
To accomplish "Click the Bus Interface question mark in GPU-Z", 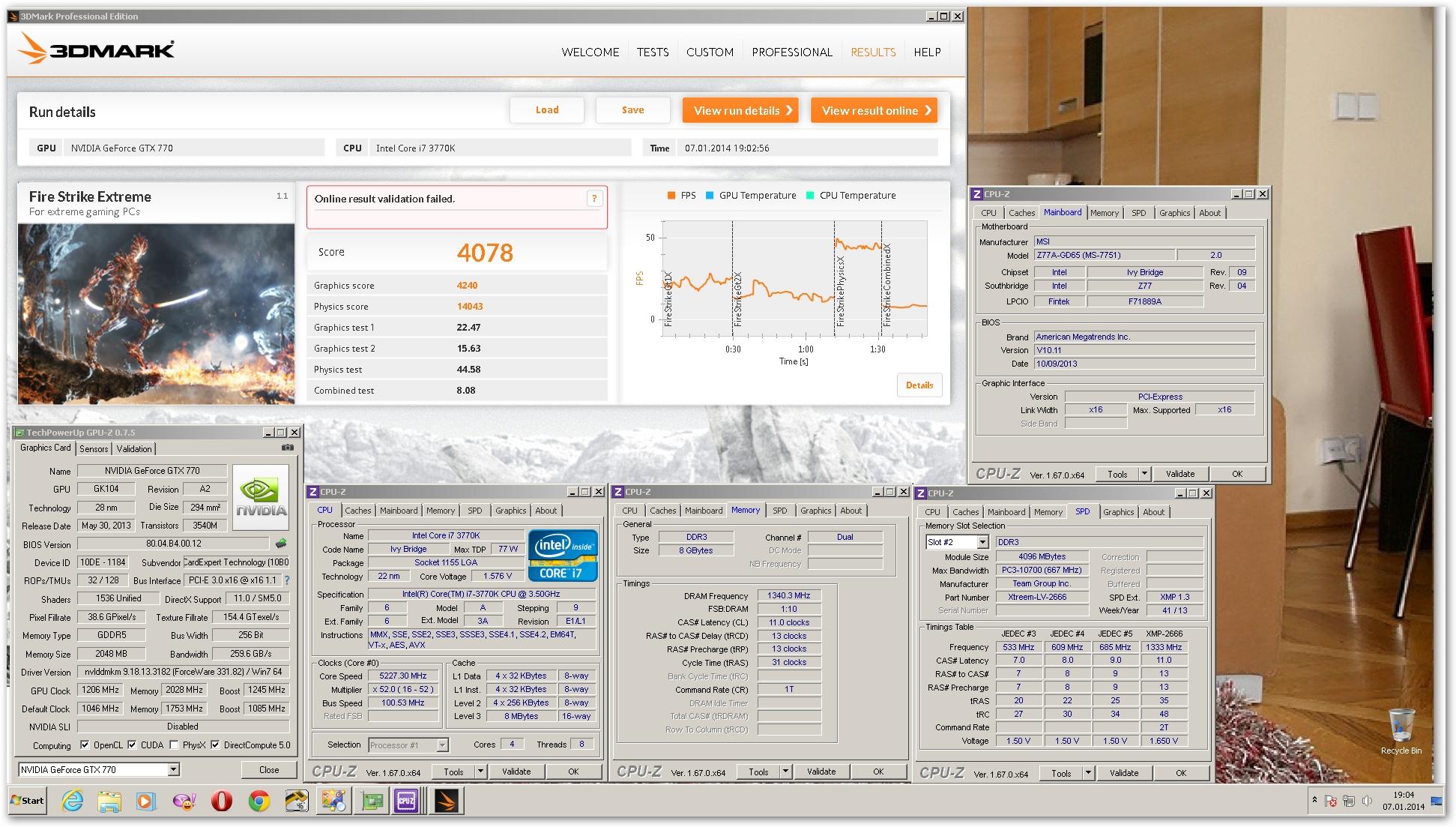I will click(x=286, y=580).
